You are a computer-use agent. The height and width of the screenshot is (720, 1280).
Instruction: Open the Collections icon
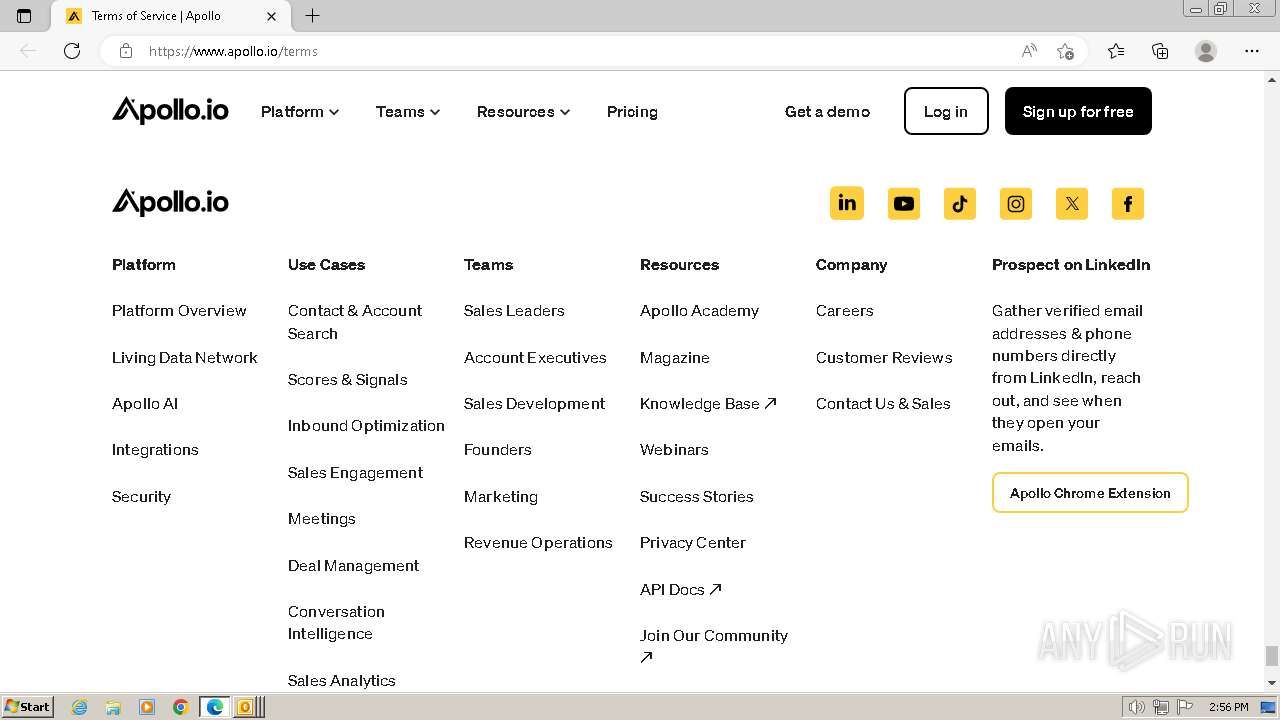(1160, 51)
